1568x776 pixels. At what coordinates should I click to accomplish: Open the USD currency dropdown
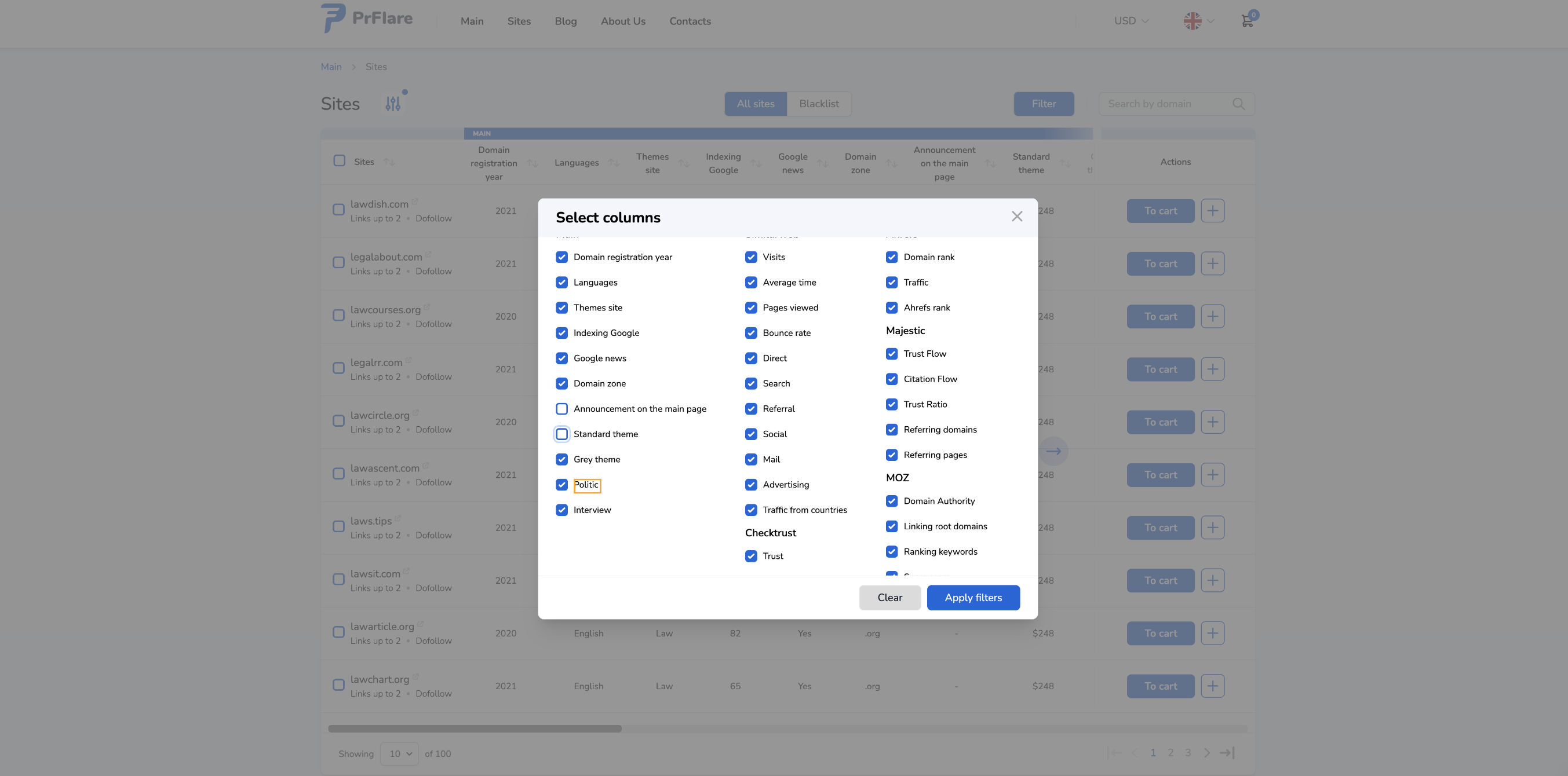click(1131, 21)
